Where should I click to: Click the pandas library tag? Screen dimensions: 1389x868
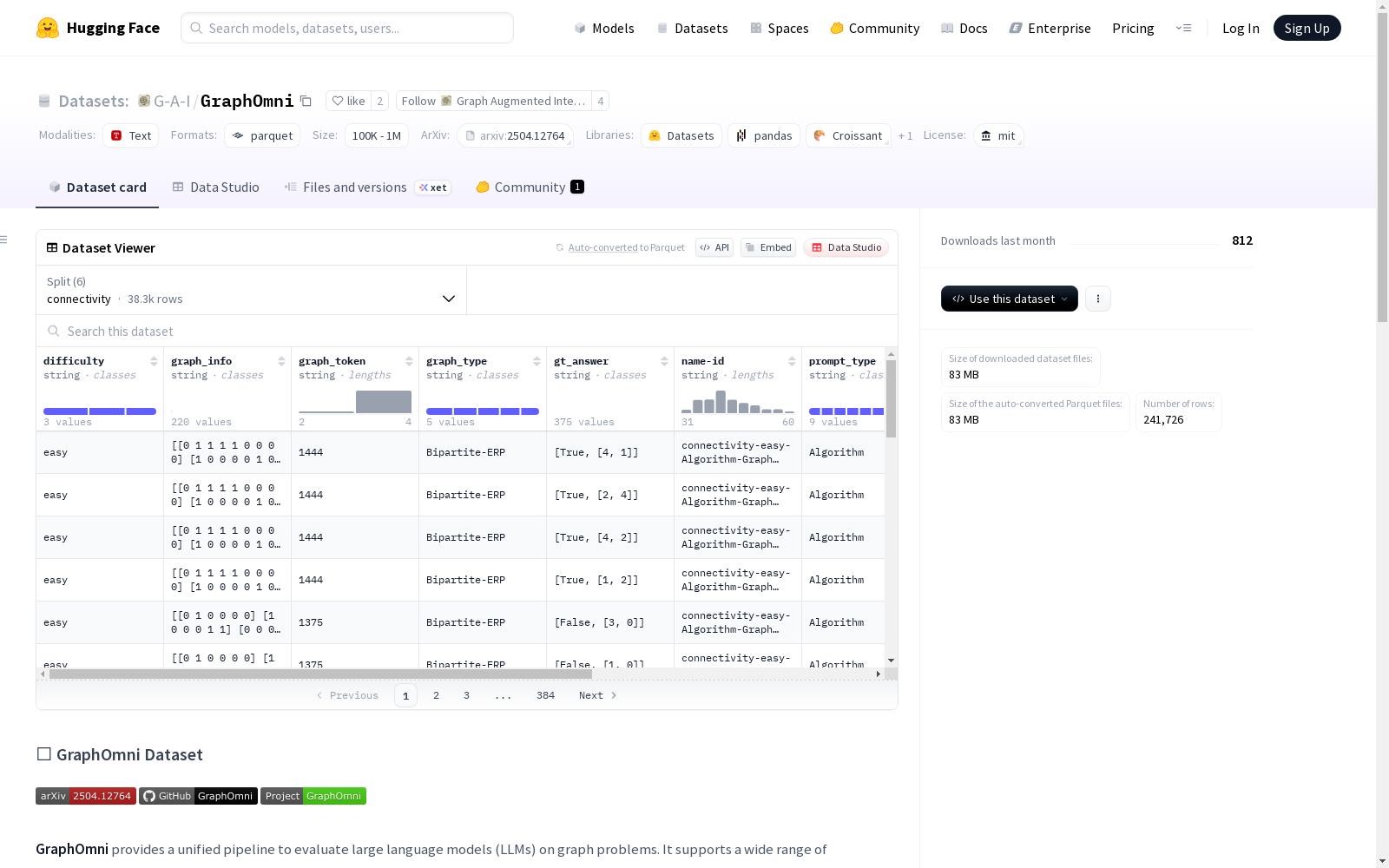coord(764,135)
